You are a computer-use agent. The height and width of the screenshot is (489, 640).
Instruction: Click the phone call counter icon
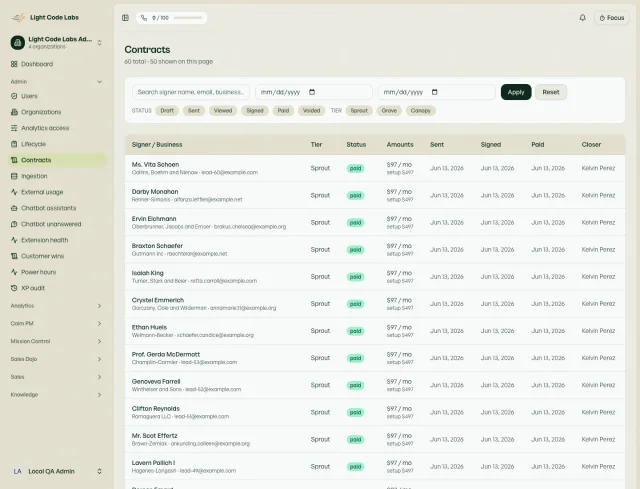(144, 18)
